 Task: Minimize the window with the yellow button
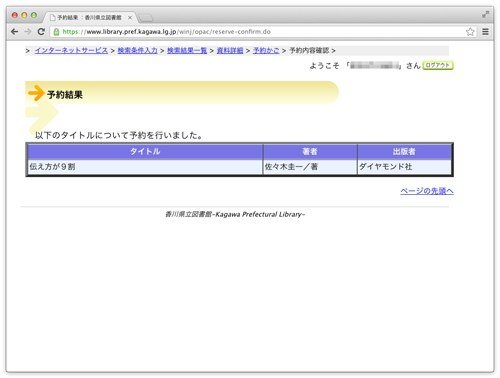[24, 15]
